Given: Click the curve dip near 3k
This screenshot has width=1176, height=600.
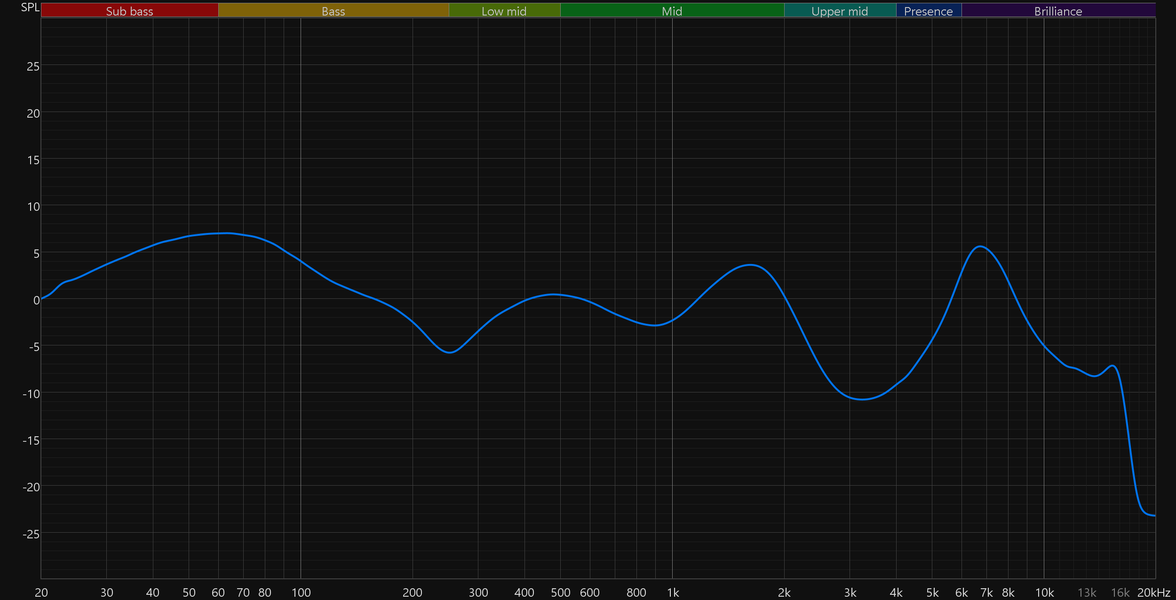Looking at the screenshot, I should [862, 399].
